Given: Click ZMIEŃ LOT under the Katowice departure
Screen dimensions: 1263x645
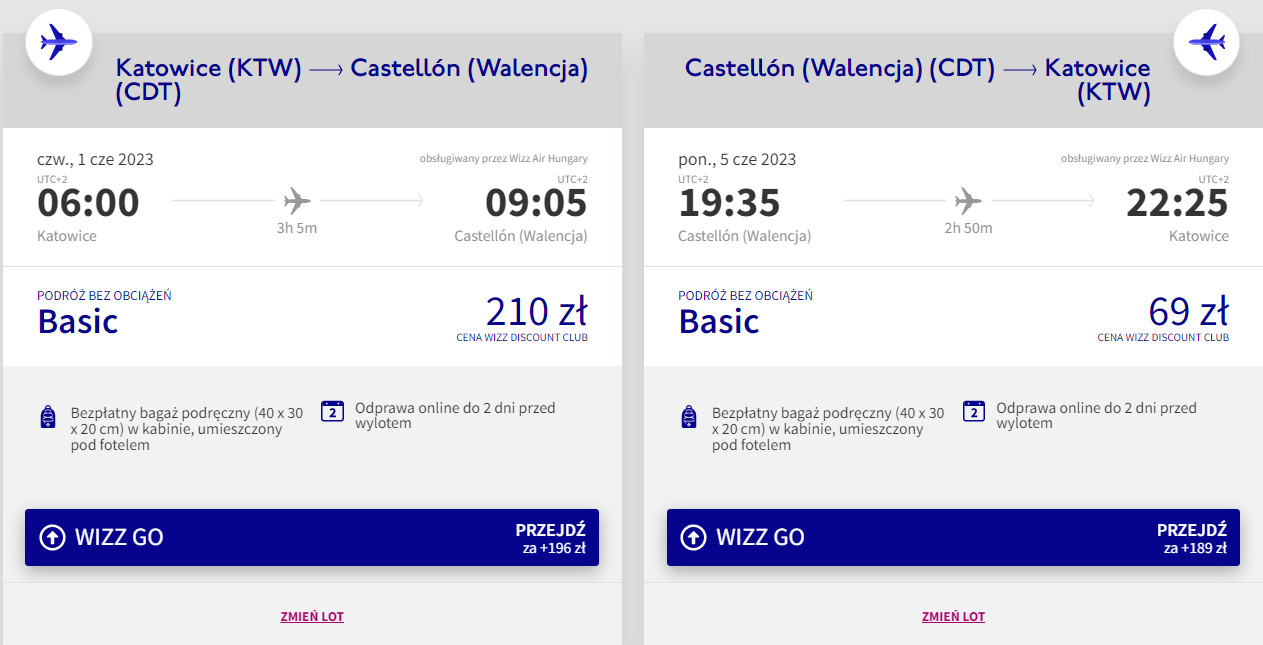Looking at the screenshot, I should pyautogui.click(x=312, y=617).
